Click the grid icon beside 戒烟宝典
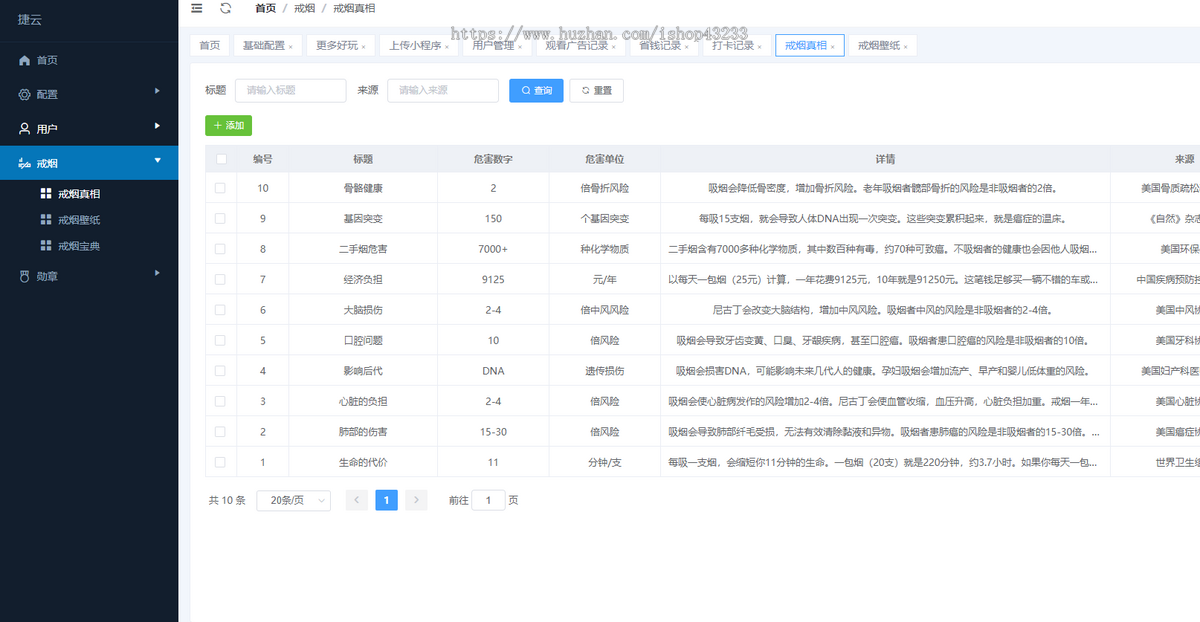 click(x=45, y=245)
